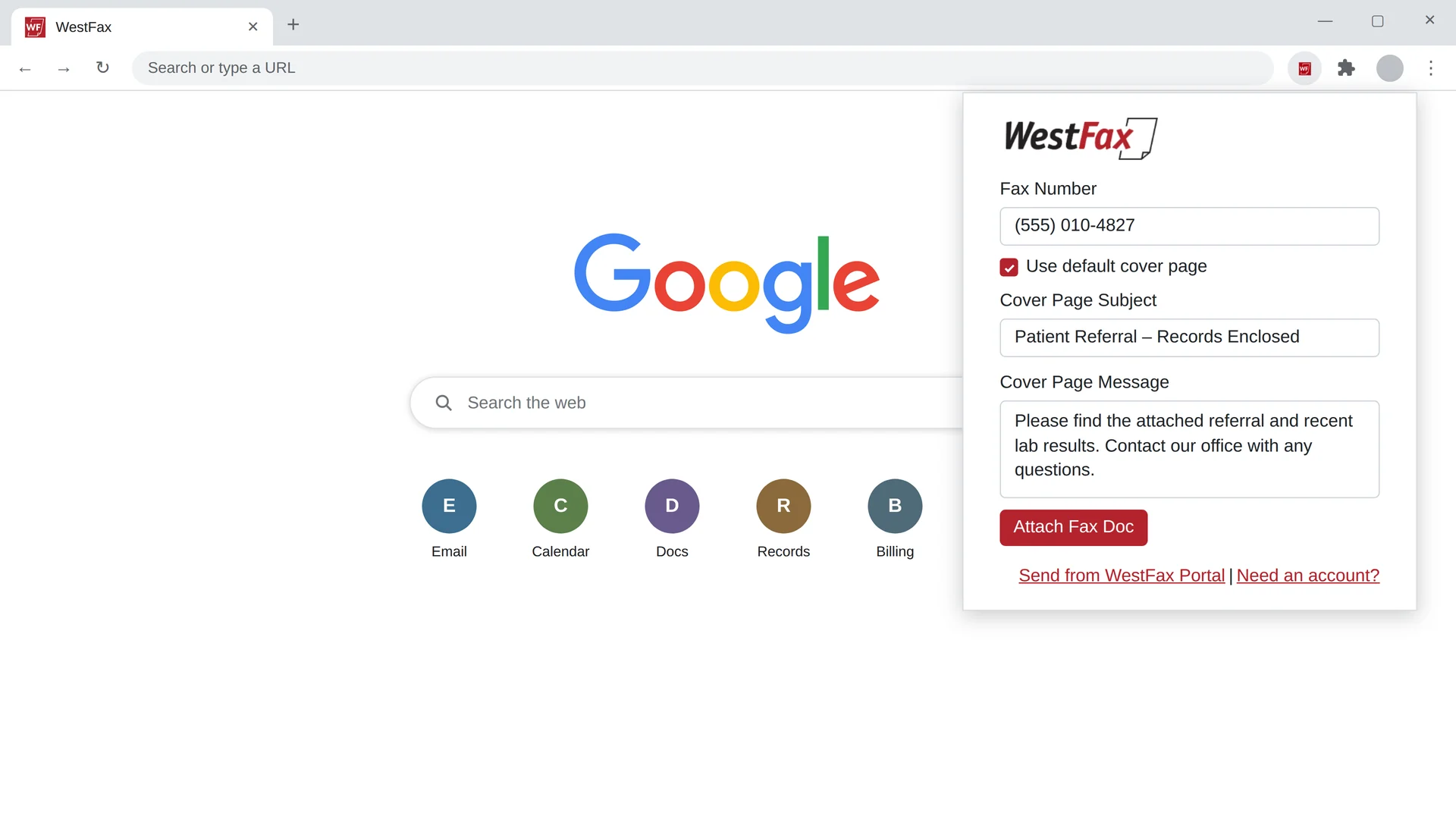Click the Google logo
The height and width of the screenshot is (819, 1456).
726,283
